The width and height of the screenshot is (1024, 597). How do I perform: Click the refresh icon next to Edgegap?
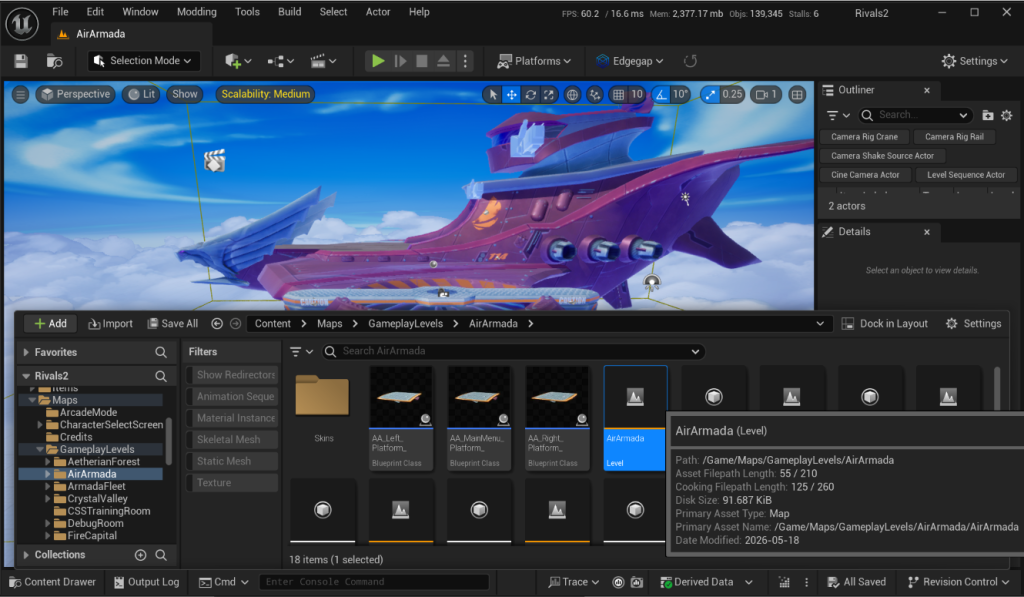[x=690, y=61]
